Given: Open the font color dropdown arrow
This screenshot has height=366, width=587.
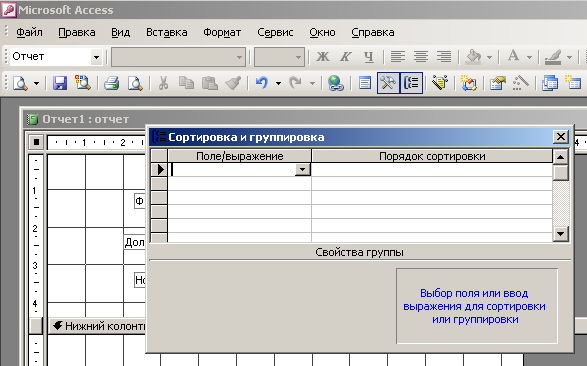Looking at the screenshot, I should (529, 57).
